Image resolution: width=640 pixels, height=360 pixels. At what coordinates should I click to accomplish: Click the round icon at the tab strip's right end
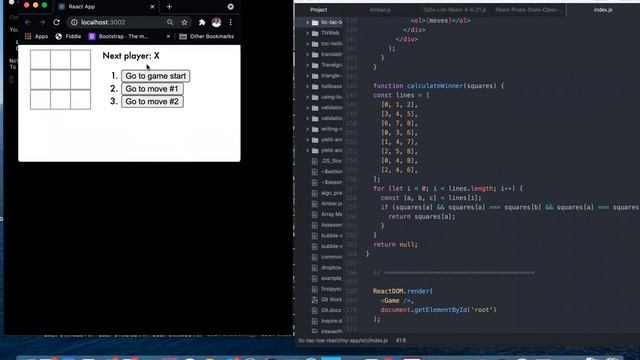tap(231, 7)
